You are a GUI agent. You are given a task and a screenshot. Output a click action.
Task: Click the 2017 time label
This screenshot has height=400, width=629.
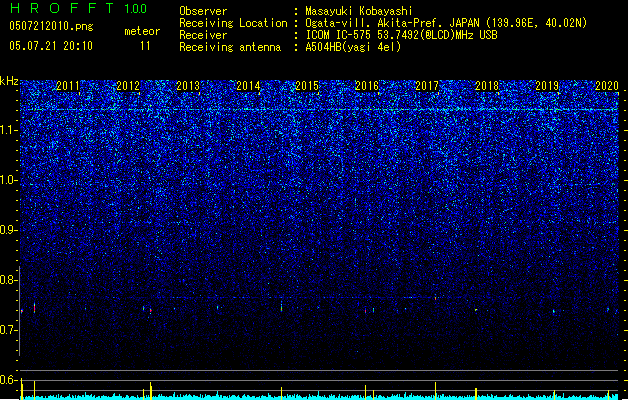[427, 85]
